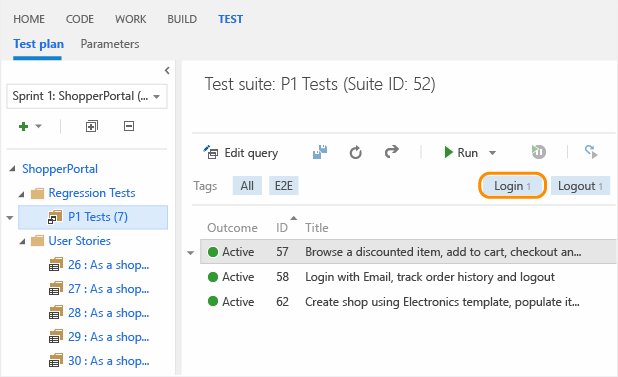Run the selected tests
This screenshot has width=618, height=377.
click(x=461, y=152)
